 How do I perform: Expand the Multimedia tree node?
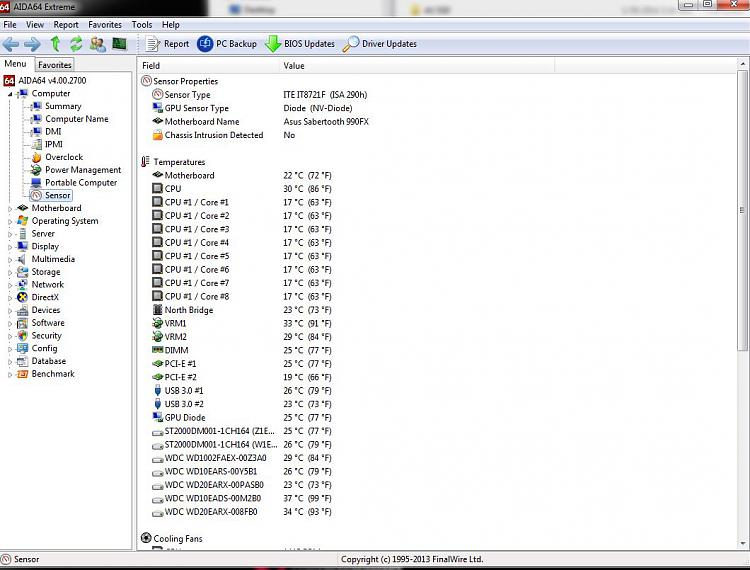10,260
